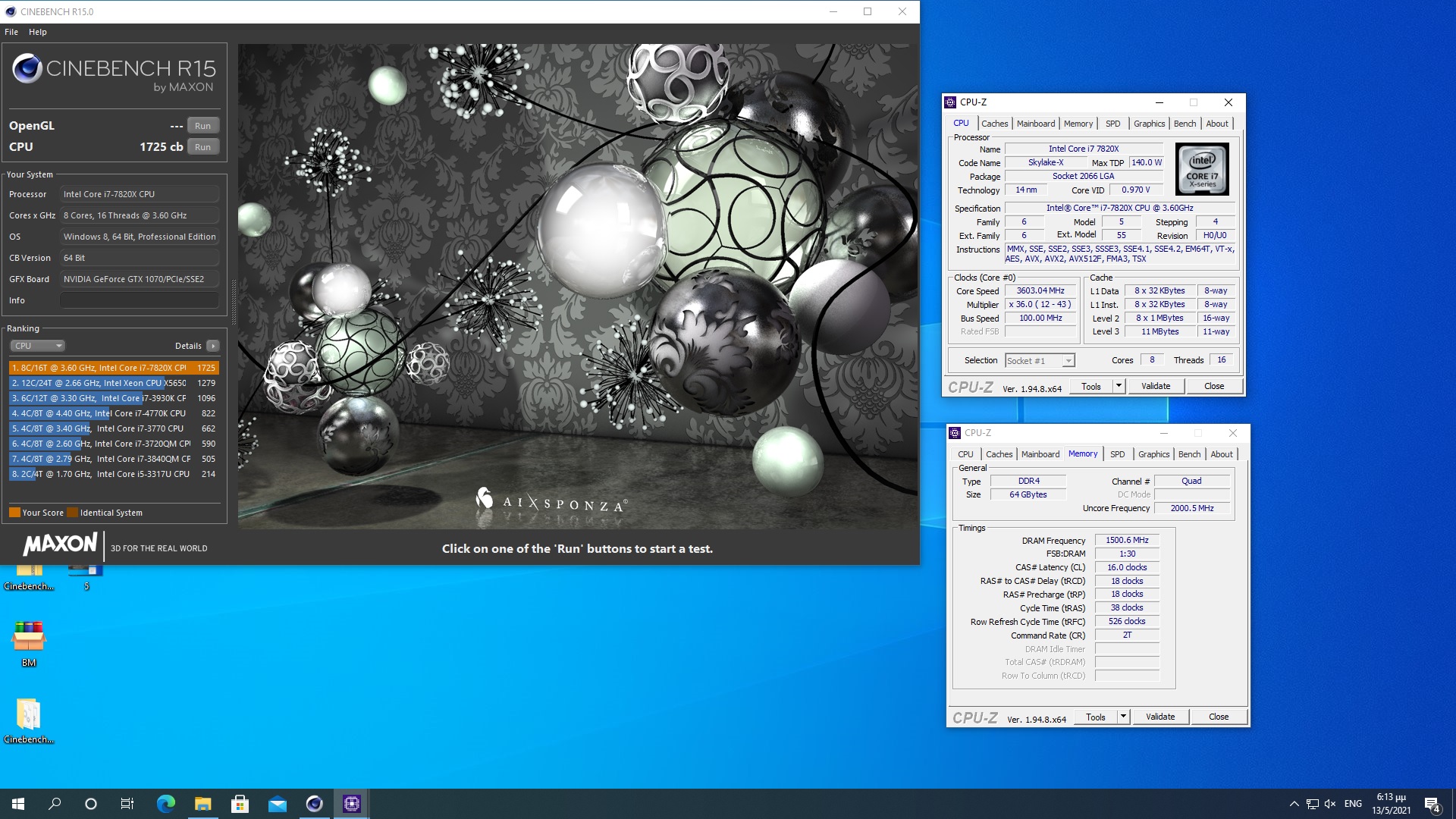Screen dimensions: 1456x819
Task: Click Tools button in upper CPU-Z window
Action: (x=1090, y=386)
